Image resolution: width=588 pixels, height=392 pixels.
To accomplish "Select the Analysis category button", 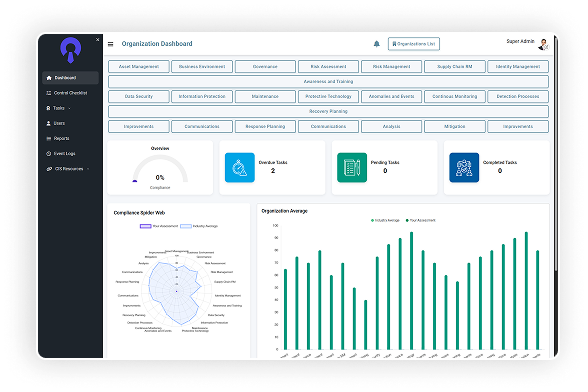I will click(391, 126).
